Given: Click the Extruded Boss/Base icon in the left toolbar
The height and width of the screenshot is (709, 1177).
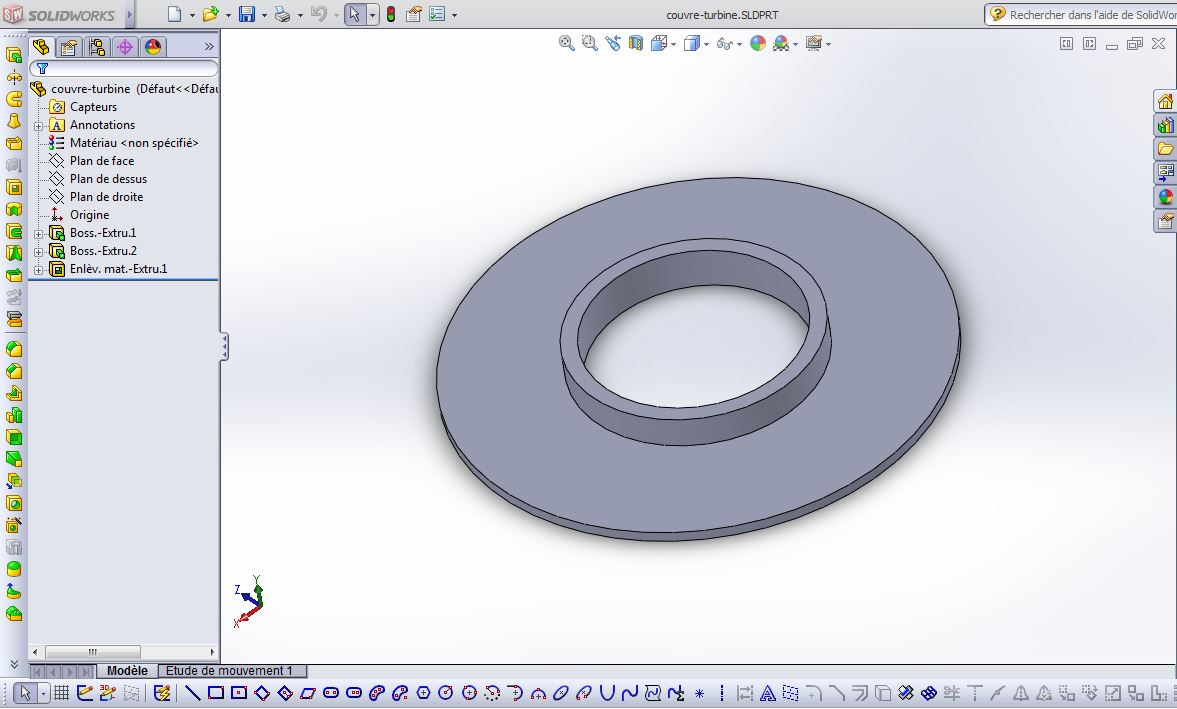Looking at the screenshot, I should (14, 55).
